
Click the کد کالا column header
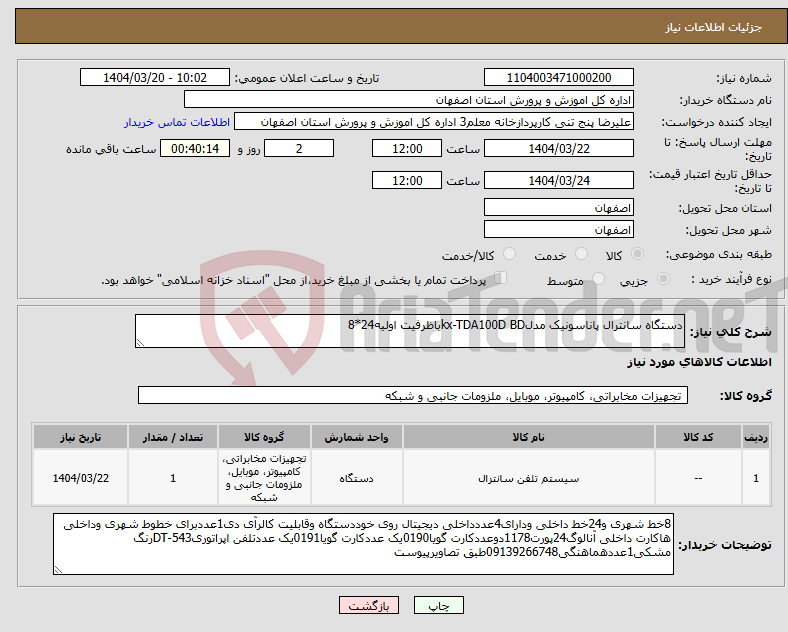pos(698,437)
